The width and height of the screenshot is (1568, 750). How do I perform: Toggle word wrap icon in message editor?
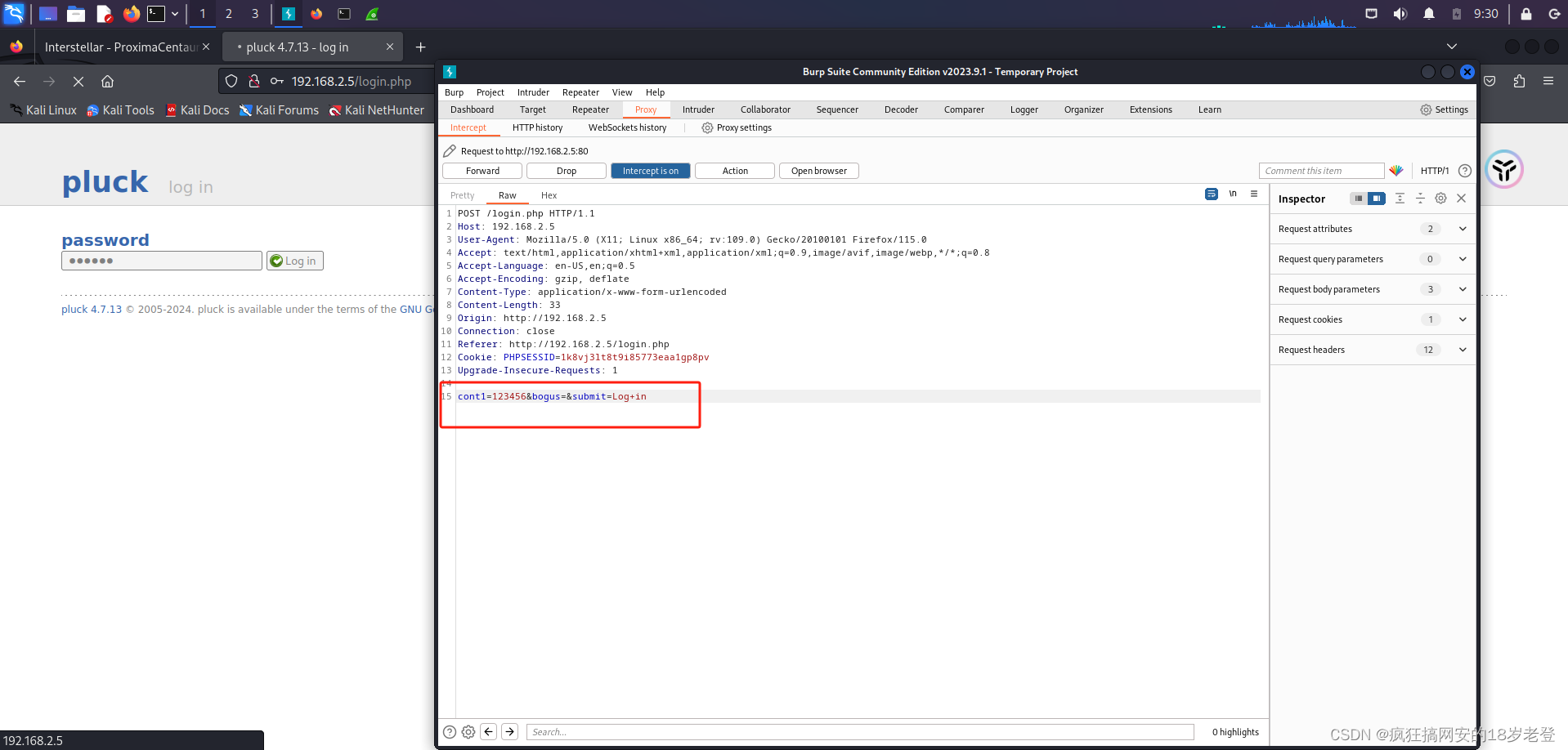click(1211, 194)
